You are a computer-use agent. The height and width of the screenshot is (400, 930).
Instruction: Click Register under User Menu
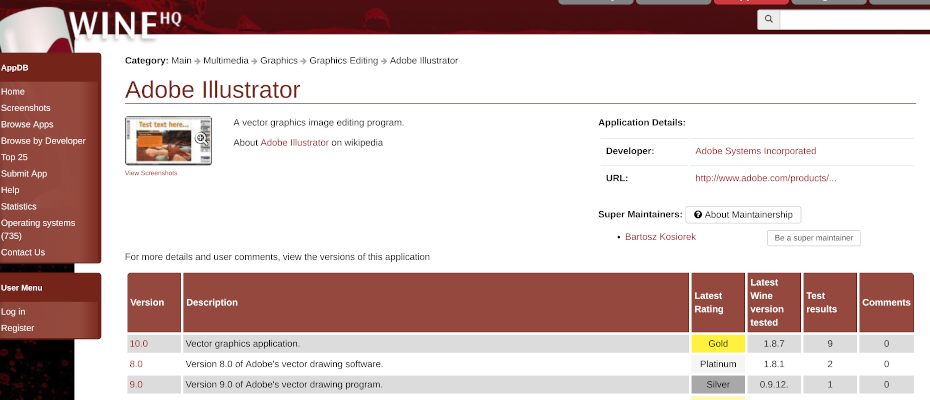(18, 328)
